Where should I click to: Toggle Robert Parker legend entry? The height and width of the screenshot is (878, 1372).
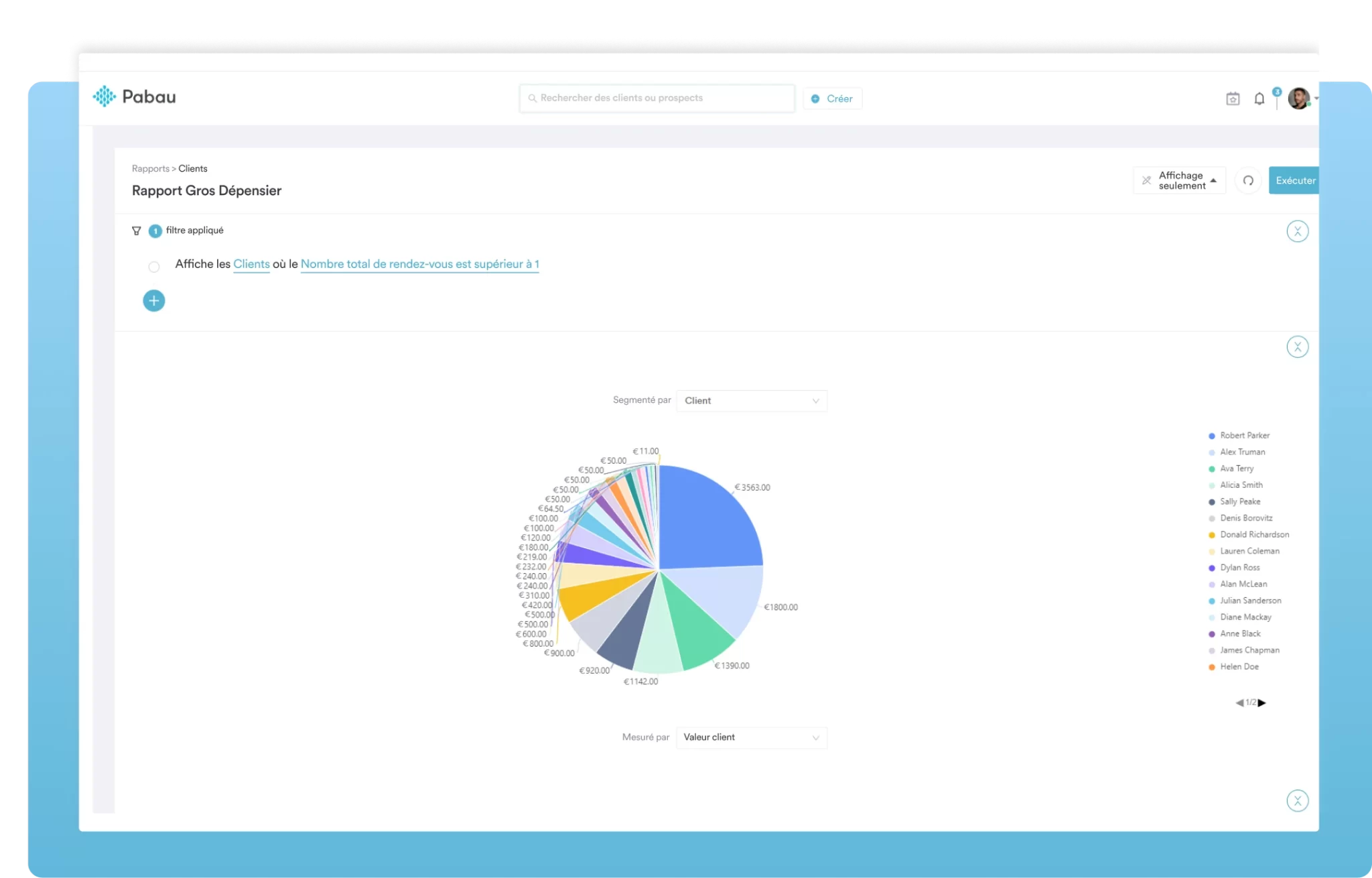(x=1244, y=436)
